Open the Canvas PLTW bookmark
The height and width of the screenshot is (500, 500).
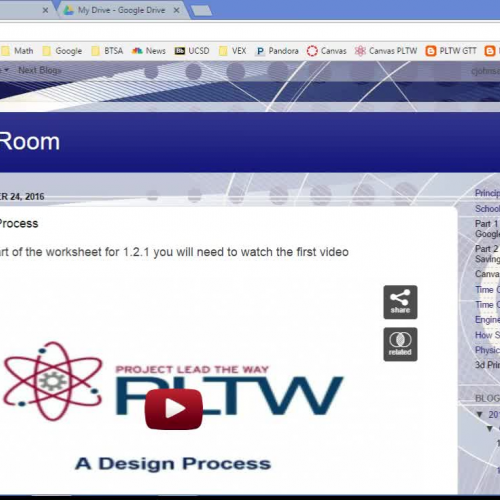386,51
